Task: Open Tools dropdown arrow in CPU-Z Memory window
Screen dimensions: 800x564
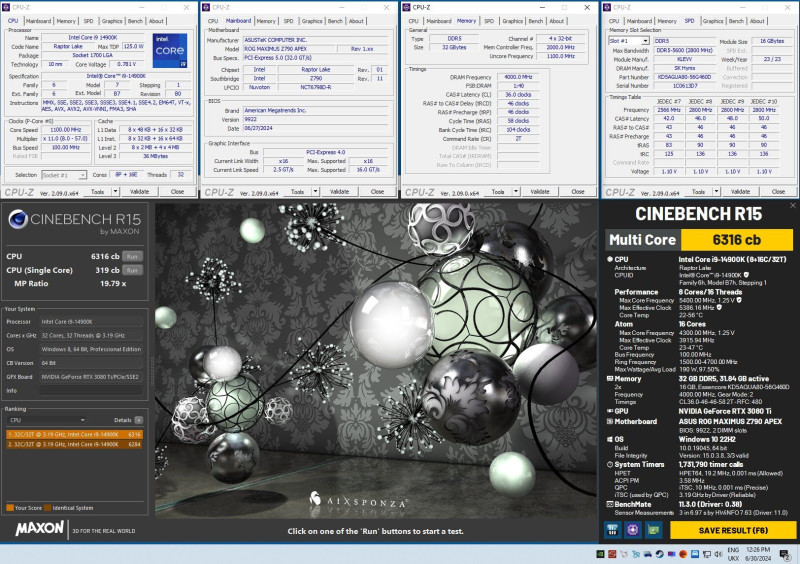Action: pos(516,191)
